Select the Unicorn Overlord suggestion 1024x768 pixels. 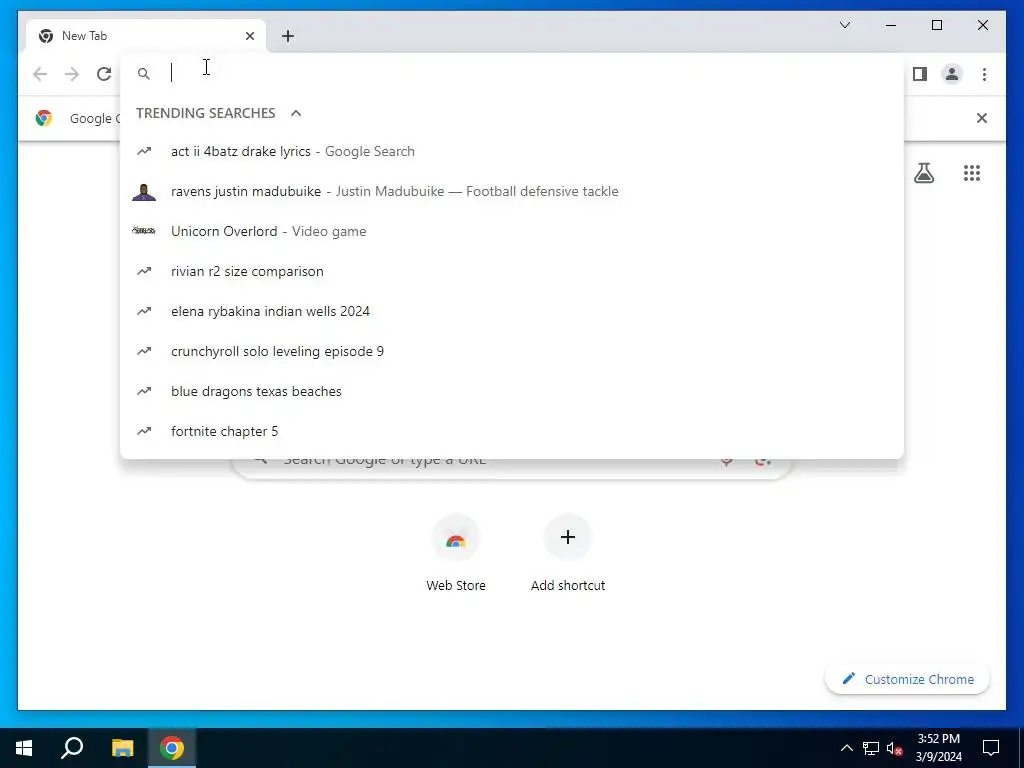(512, 231)
